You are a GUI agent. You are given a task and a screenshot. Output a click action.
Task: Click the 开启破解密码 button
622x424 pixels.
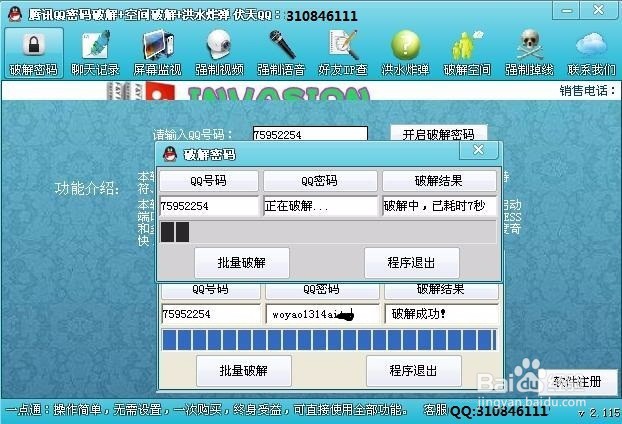[439, 134]
